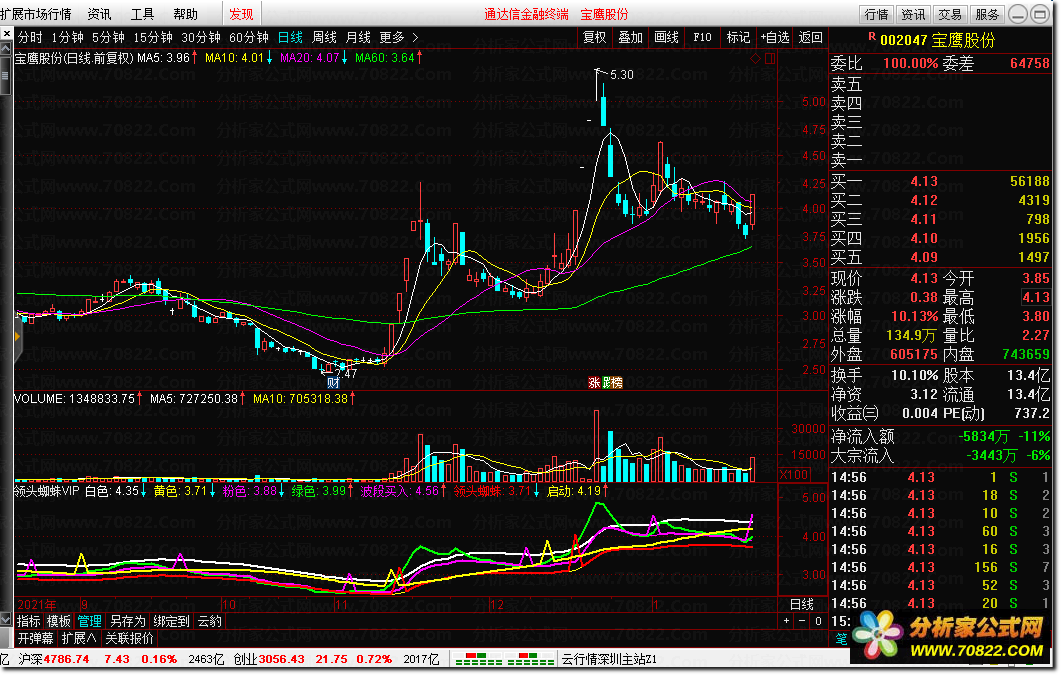Add stock to watchlist via +自选
Viewport: 1062px width, 675px height.
click(x=775, y=38)
